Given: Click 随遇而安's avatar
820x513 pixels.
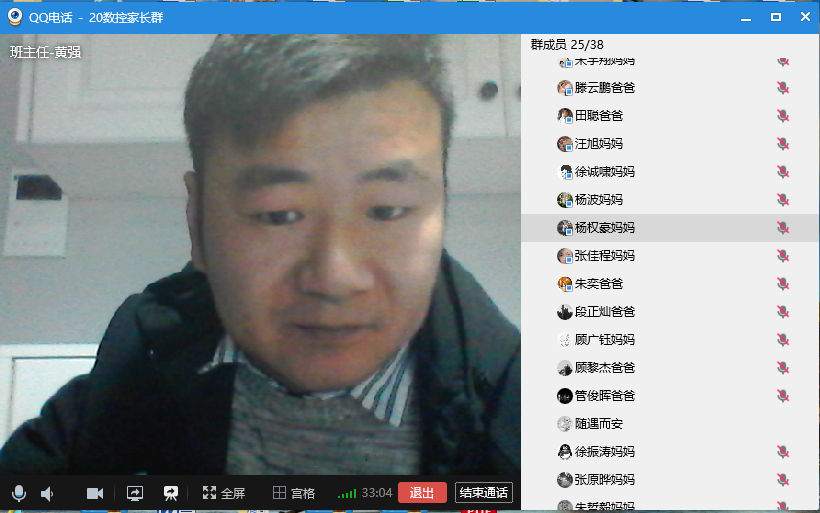Looking at the screenshot, I should 565,424.
